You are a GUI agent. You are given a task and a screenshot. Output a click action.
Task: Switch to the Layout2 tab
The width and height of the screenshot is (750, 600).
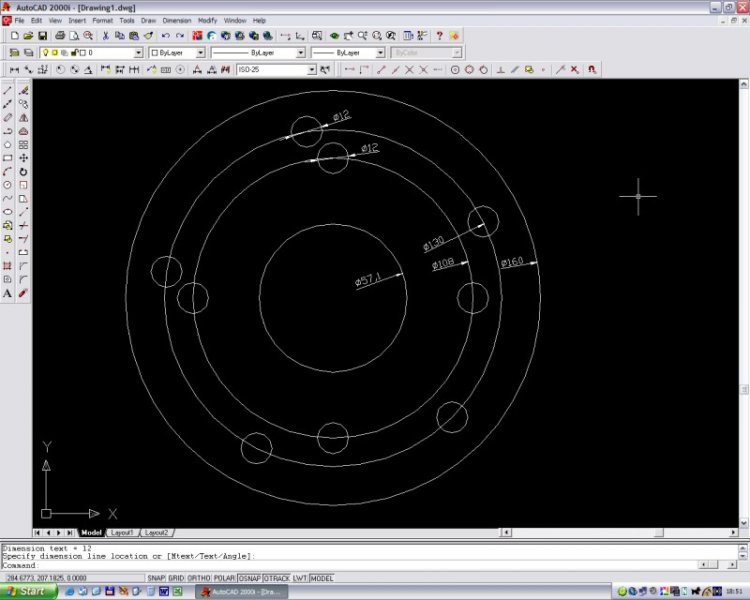(156, 533)
